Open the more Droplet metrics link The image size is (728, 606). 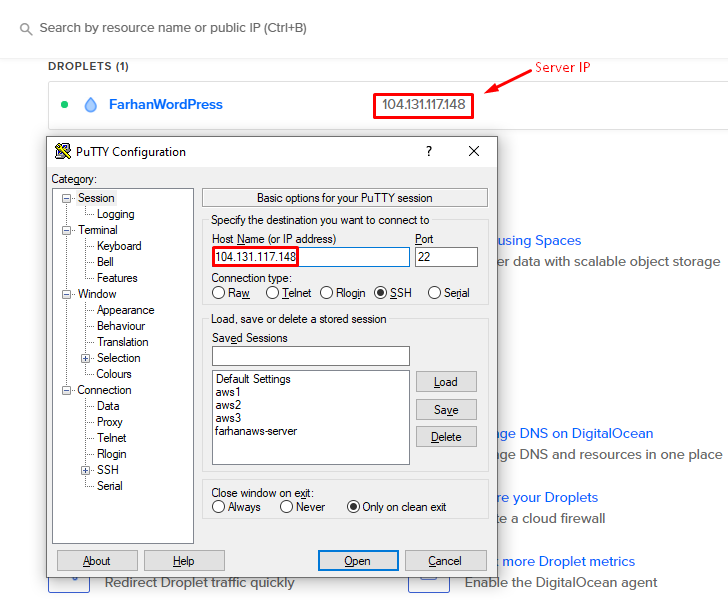point(566,562)
